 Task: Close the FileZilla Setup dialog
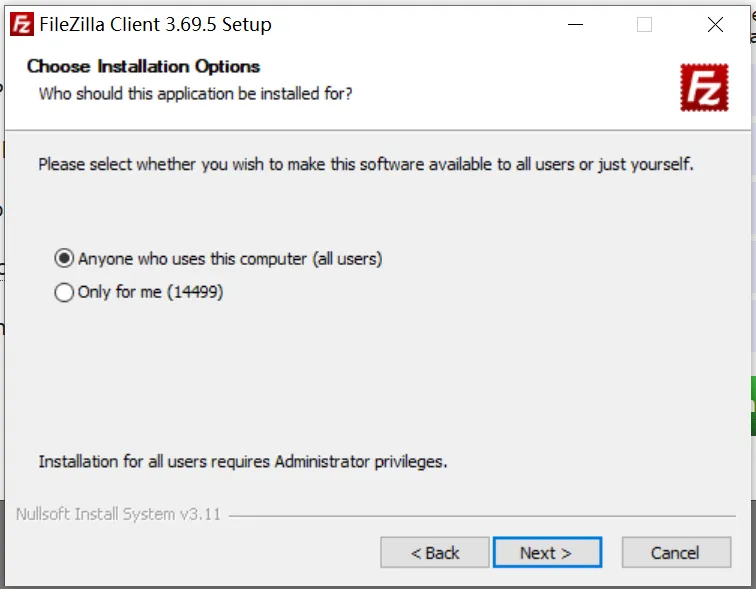715,25
